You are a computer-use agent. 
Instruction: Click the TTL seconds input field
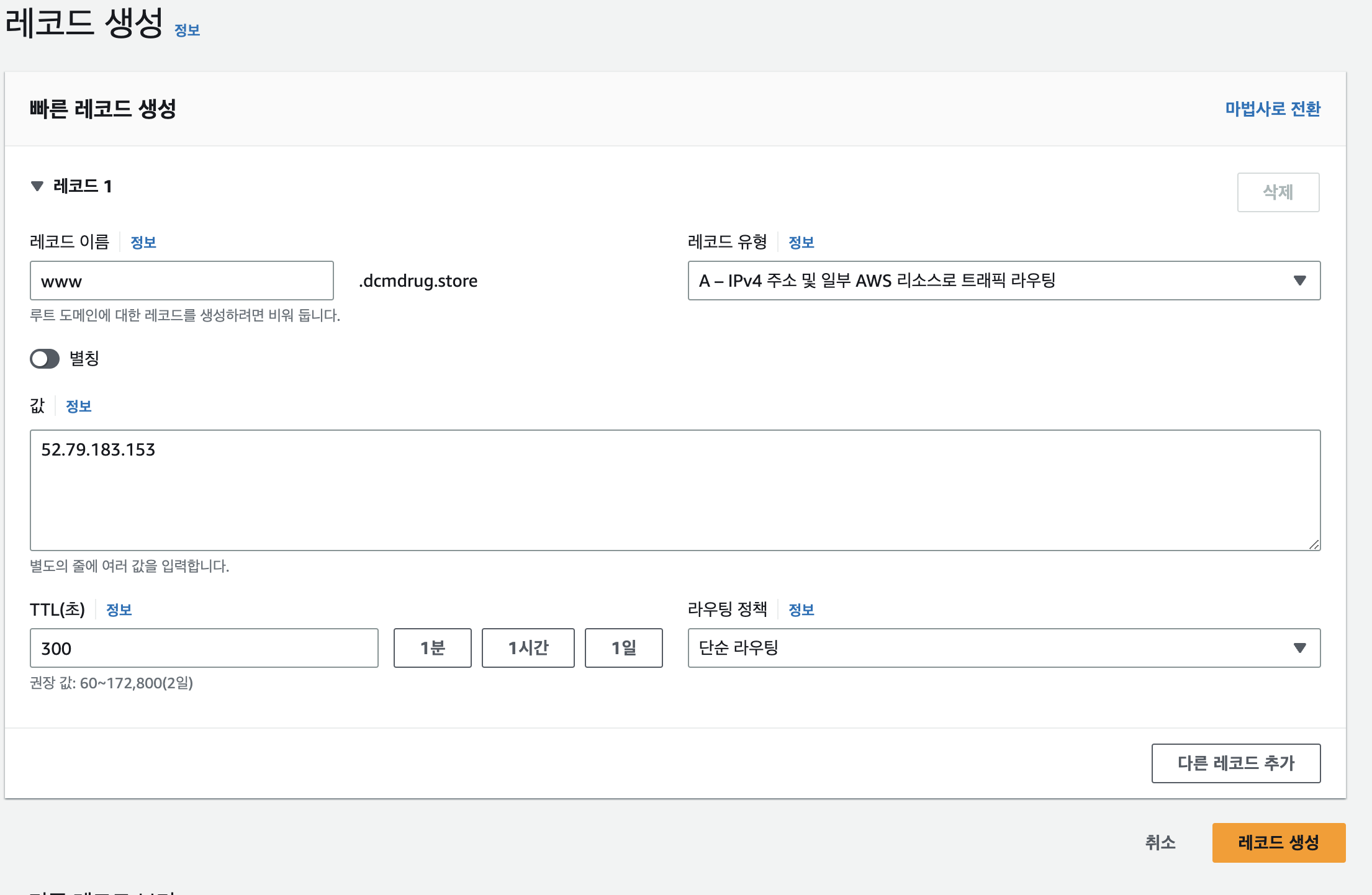click(x=204, y=648)
